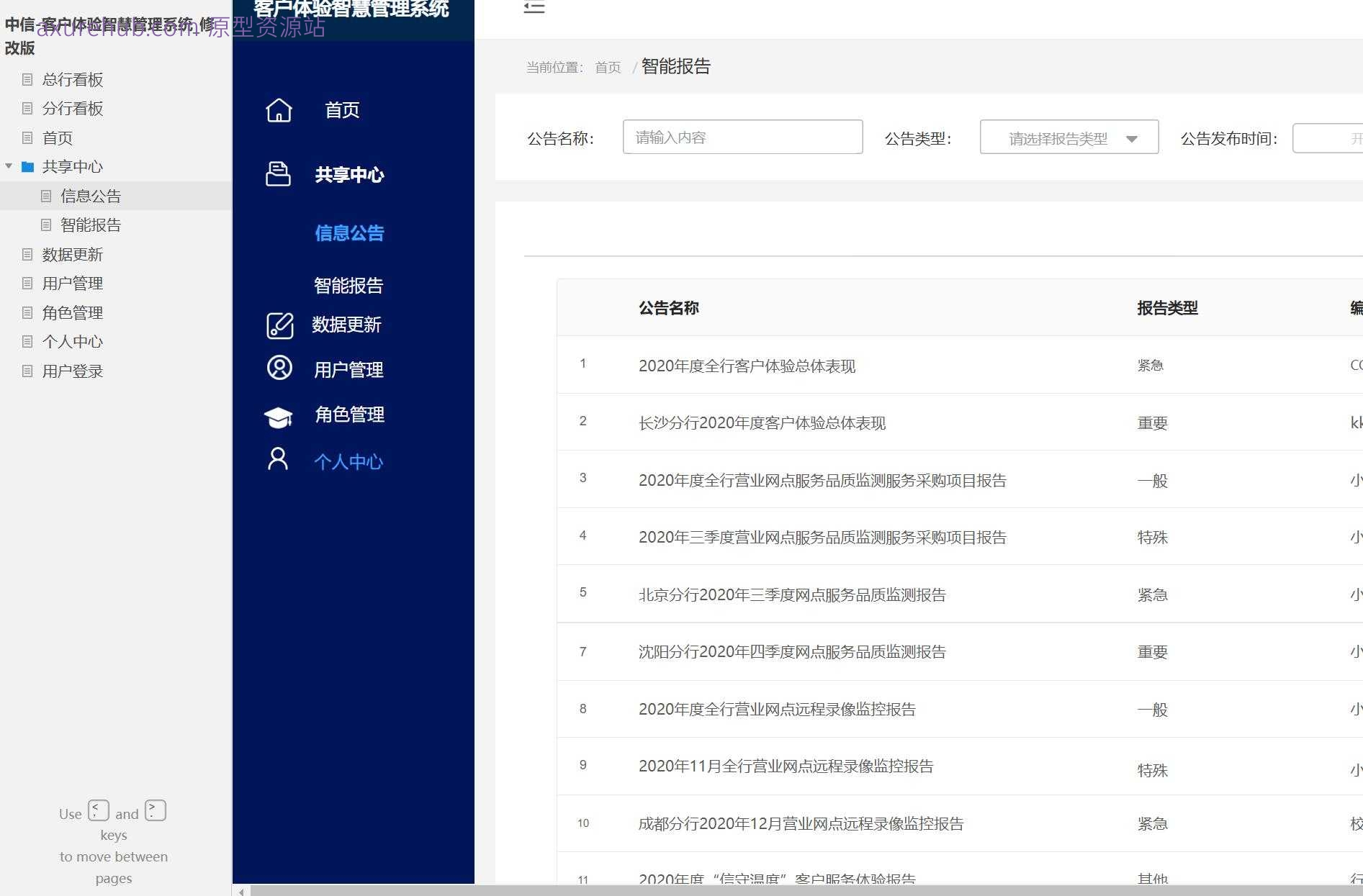Click 2020年度全行营业网点远程录像监控报告
Viewport: 1363px width, 896px height.
[x=777, y=710]
